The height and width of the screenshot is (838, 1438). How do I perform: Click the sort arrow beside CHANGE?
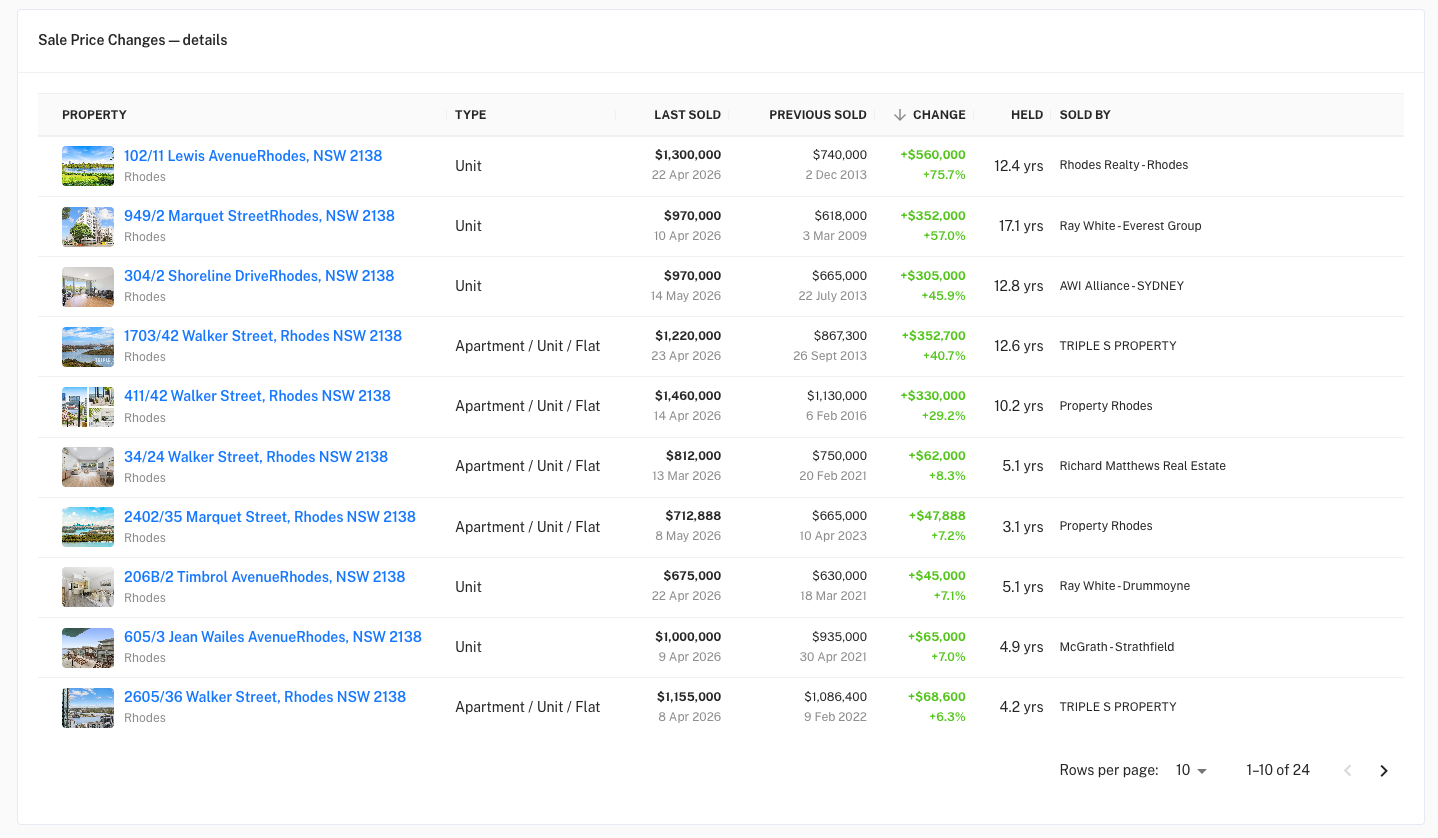900,115
